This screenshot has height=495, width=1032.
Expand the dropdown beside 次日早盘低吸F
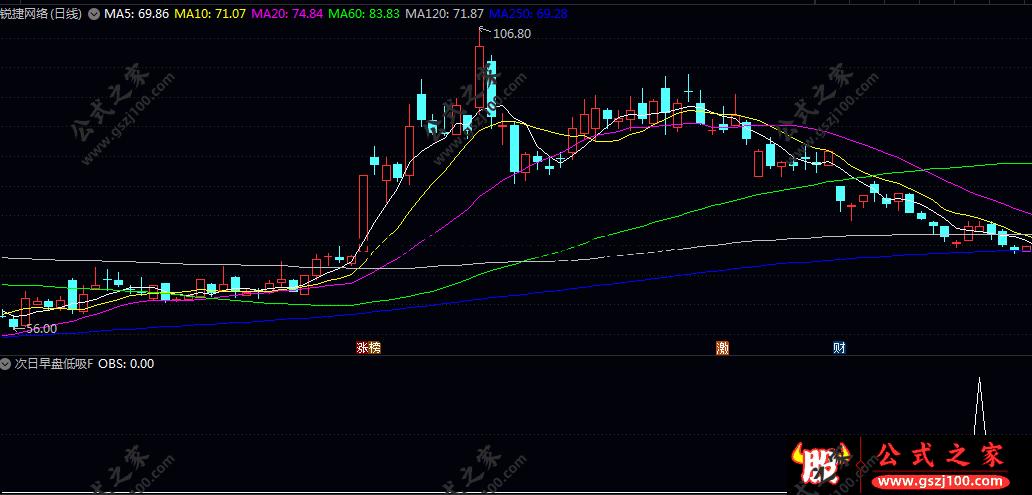click(7, 363)
